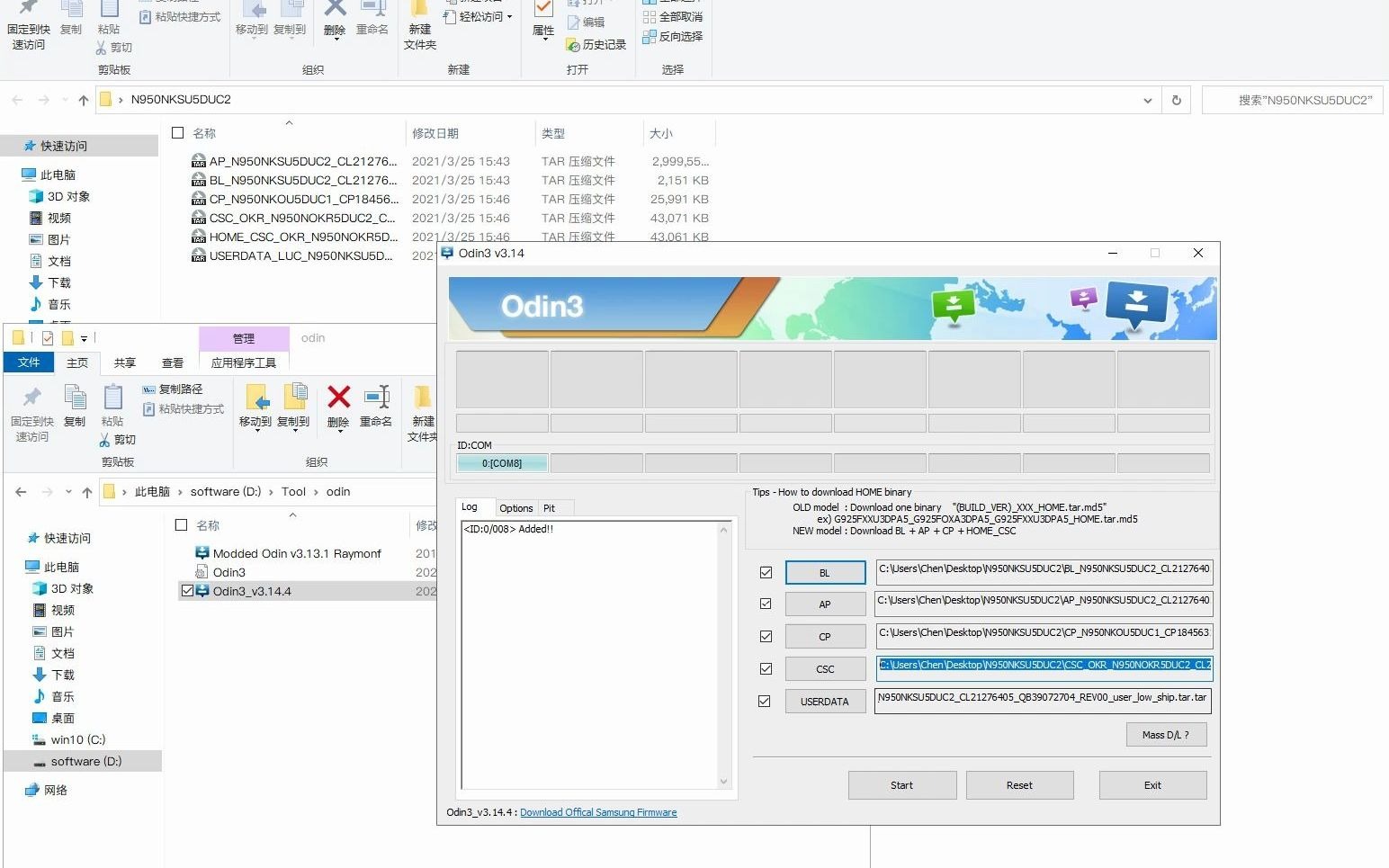Viewport: 1389px width, 868px height.
Task: Uncheck the AP checkbox in Odin3
Action: tap(766, 604)
